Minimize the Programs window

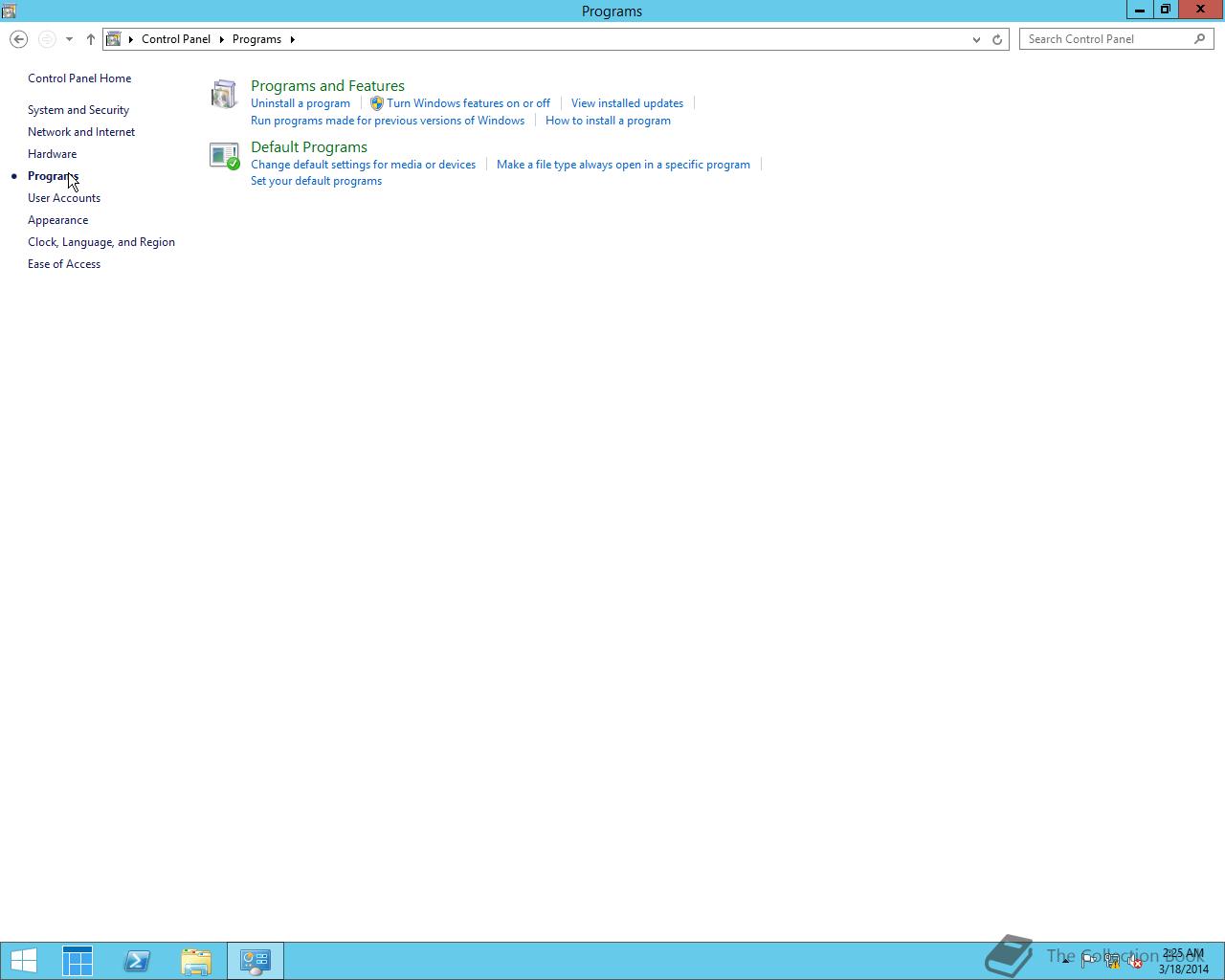tap(1139, 10)
